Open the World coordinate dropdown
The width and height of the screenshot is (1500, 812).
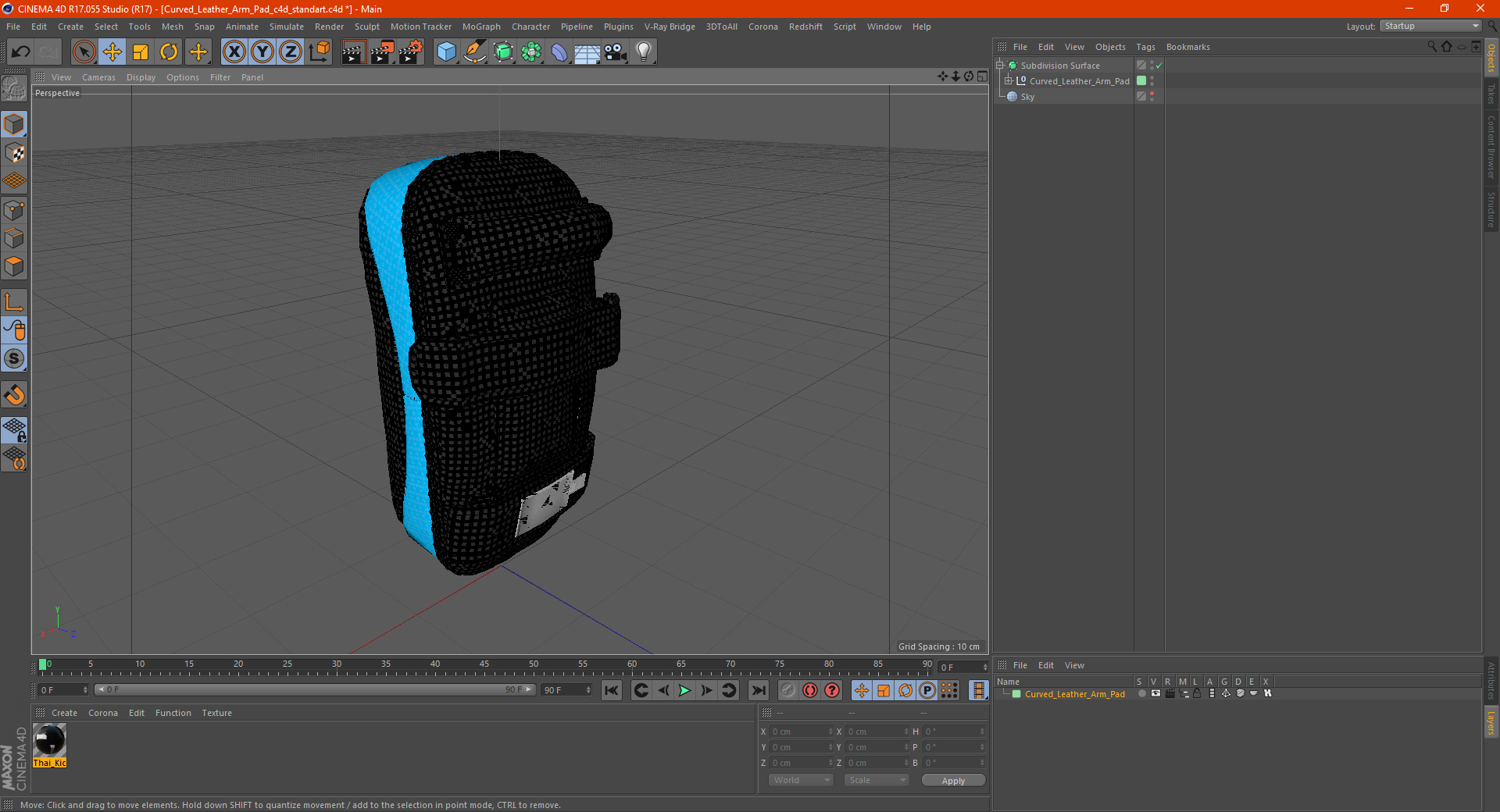coord(801,780)
